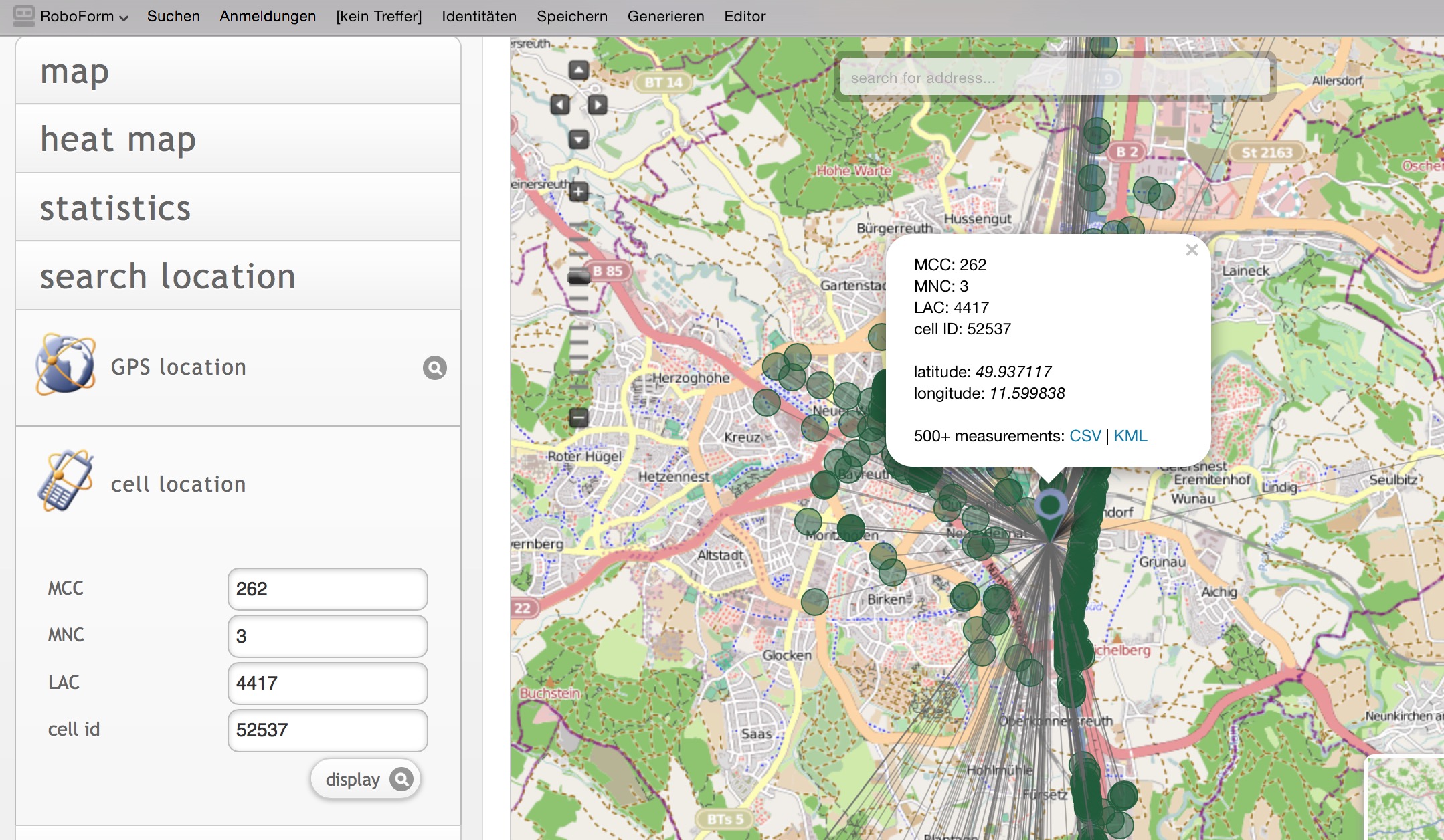Download measurements as CSV
The width and height of the screenshot is (1444, 840).
[1085, 436]
